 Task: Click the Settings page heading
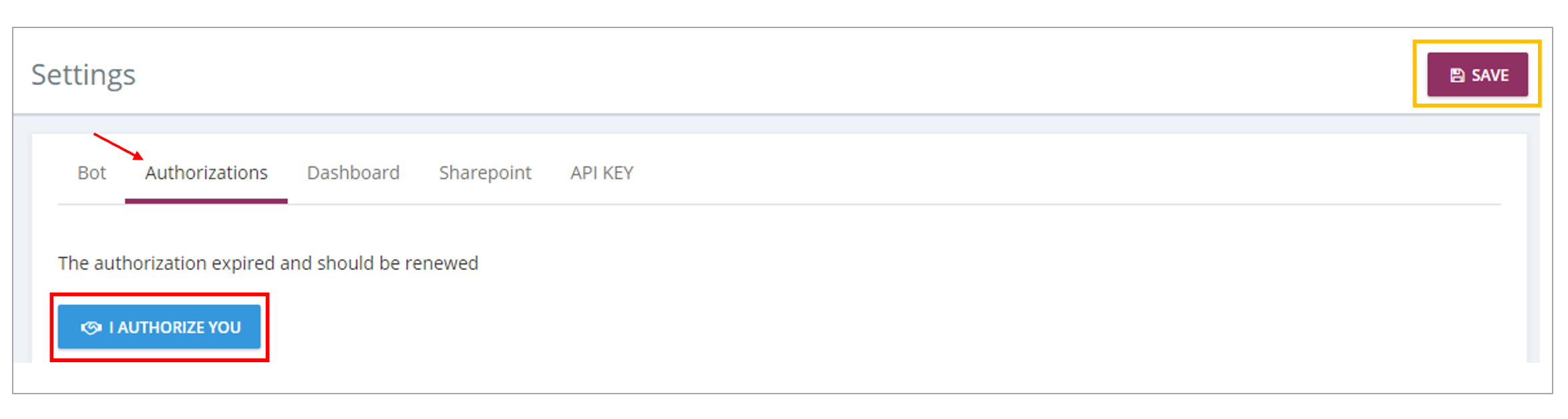tap(83, 75)
